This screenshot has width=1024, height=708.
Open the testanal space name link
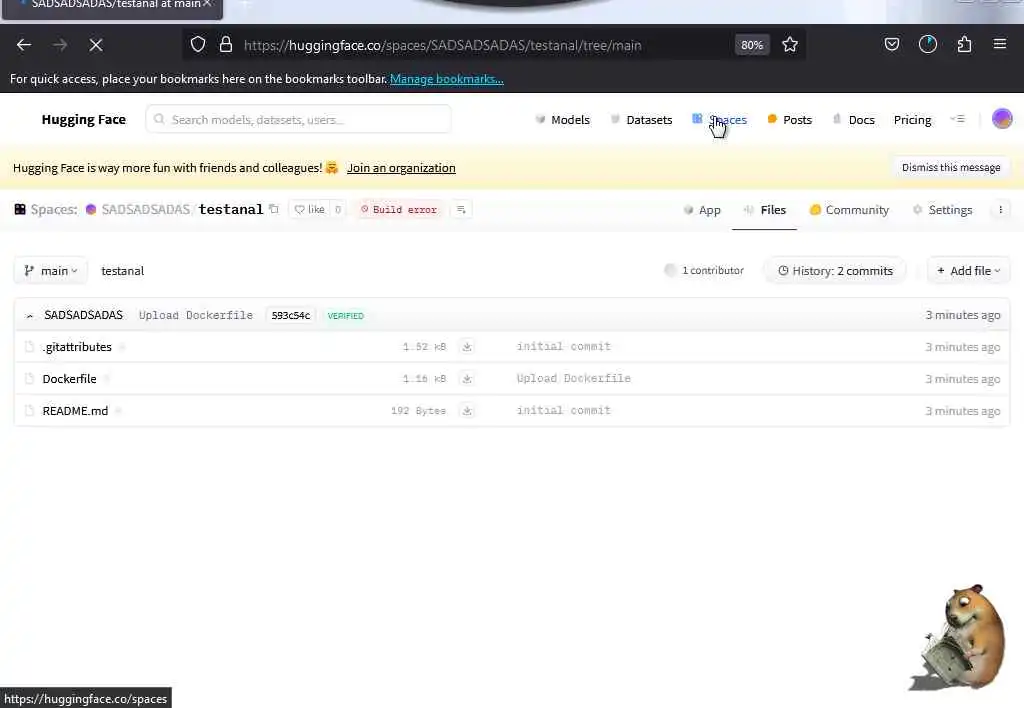(231, 209)
